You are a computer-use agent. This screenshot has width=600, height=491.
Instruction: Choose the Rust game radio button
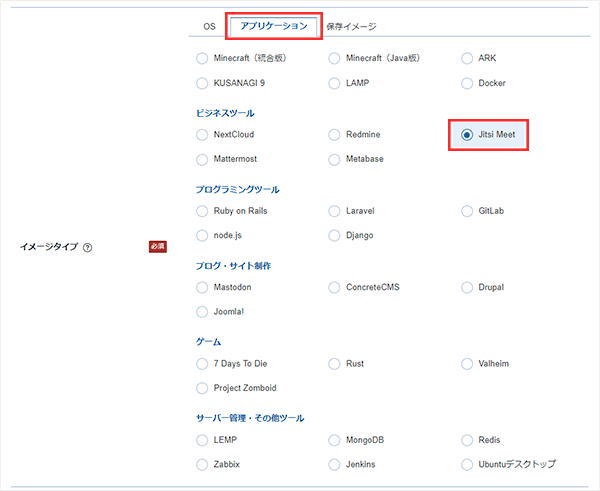point(334,364)
